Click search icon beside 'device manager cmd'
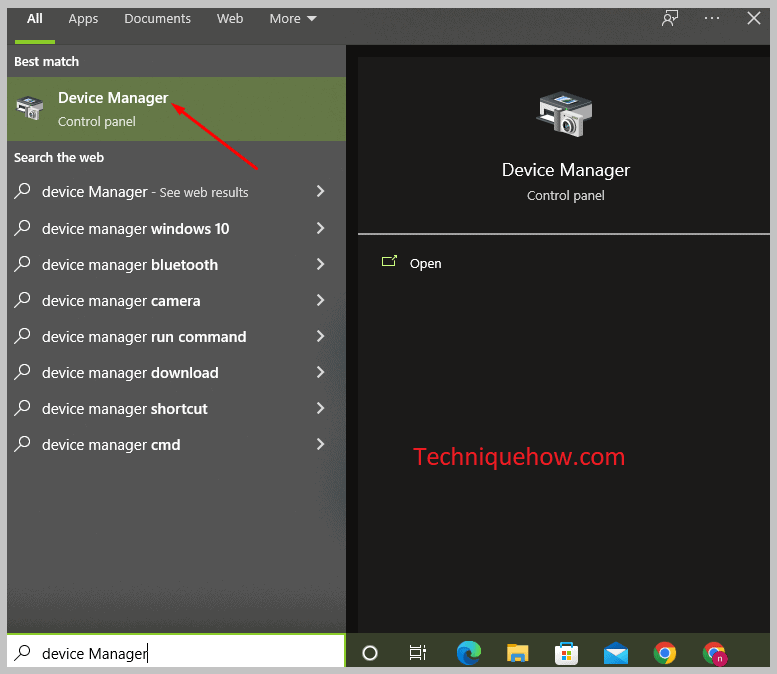This screenshot has width=777, height=674. [x=22, y=444]
